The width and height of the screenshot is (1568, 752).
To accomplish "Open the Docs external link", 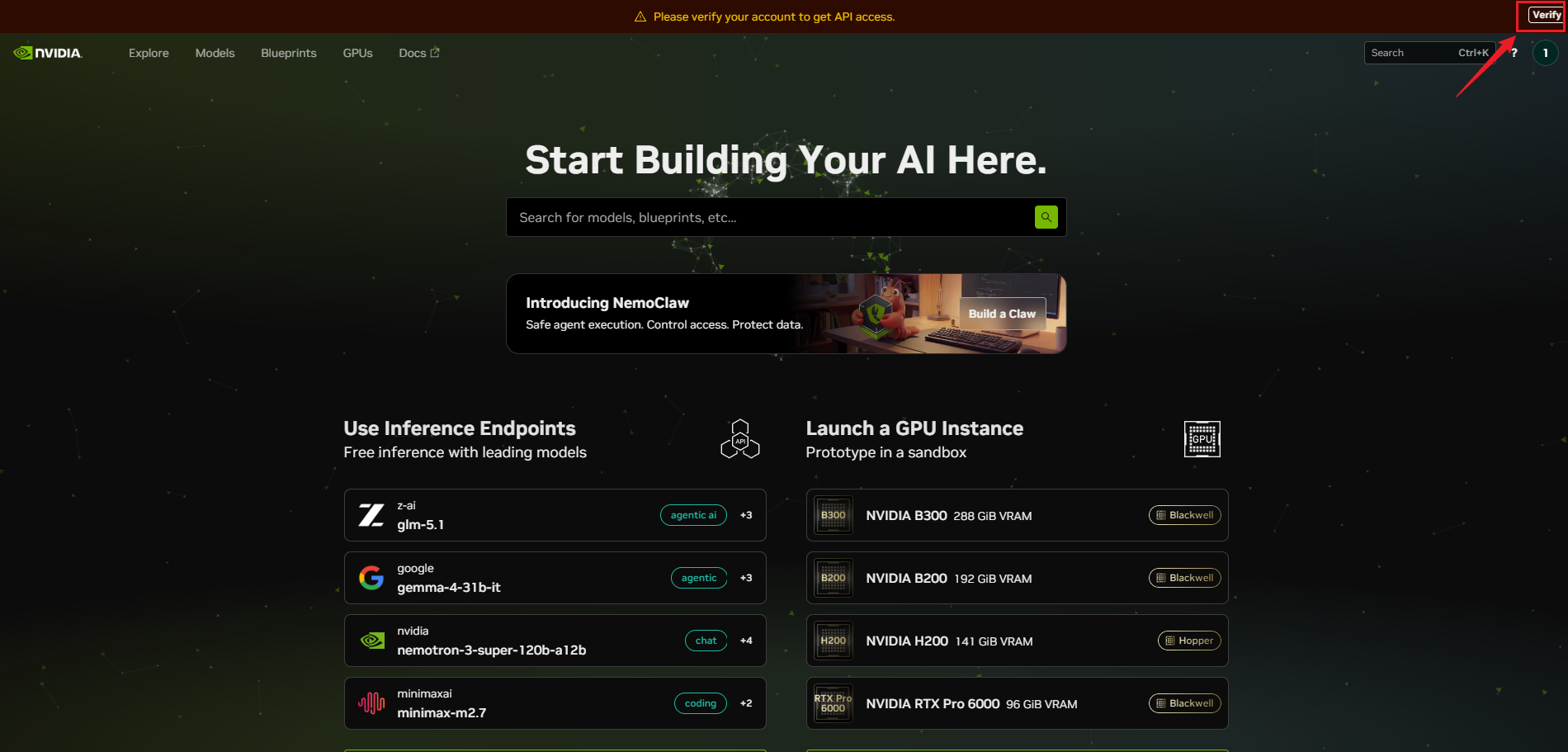I will coord(418,53).
